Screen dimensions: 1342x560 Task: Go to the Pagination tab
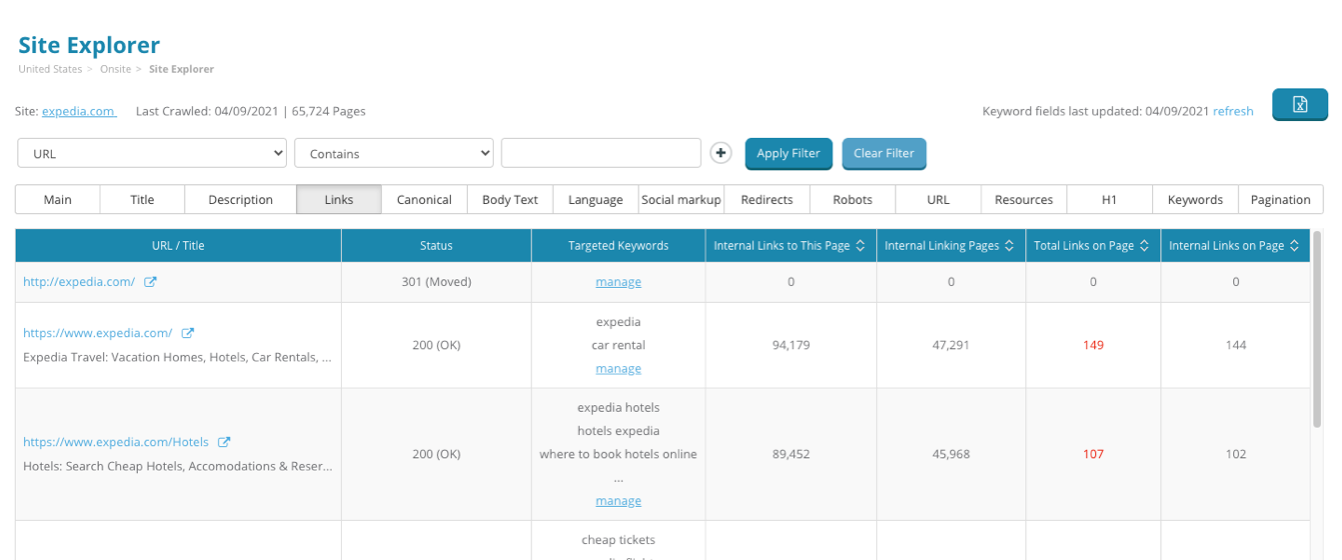1280,200
